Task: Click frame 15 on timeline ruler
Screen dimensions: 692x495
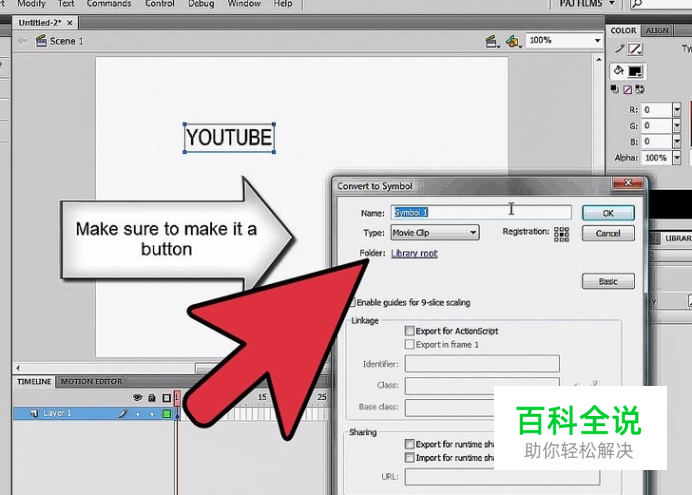Action: tap(262, 397)
